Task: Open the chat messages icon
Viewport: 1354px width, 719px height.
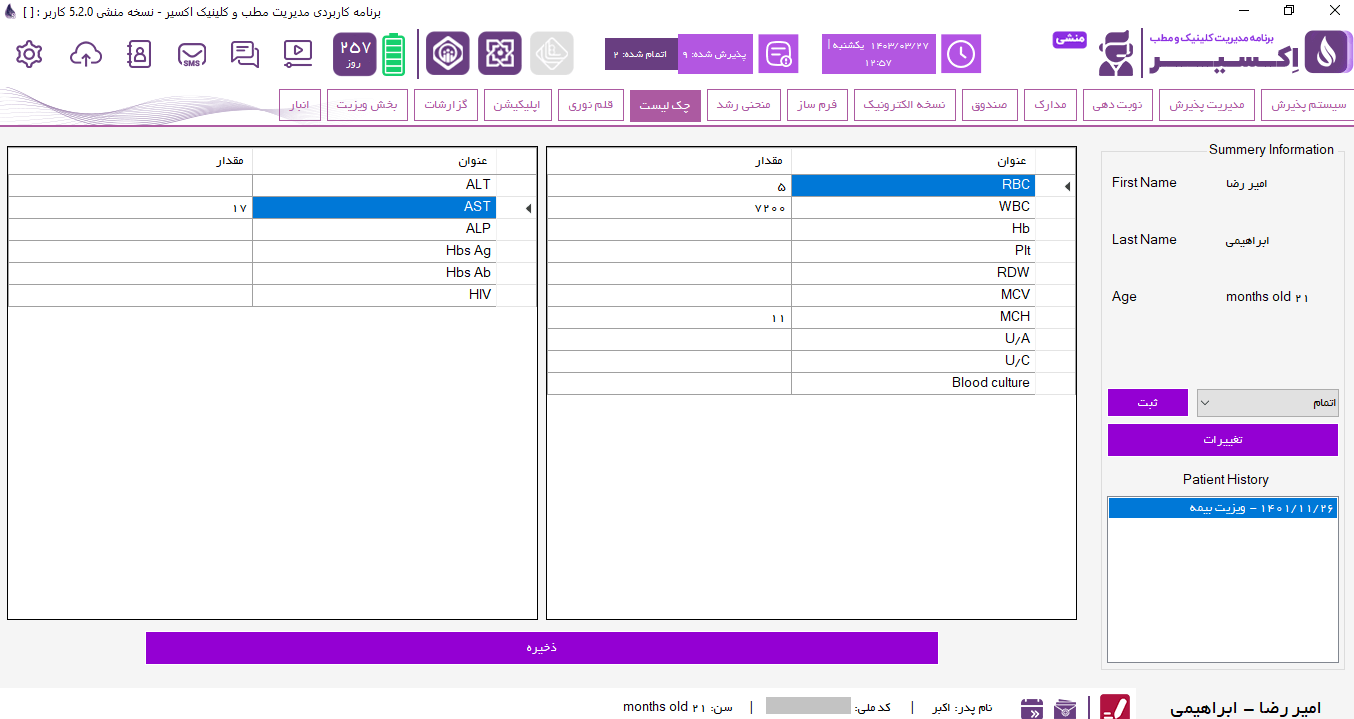Action: 245,54
